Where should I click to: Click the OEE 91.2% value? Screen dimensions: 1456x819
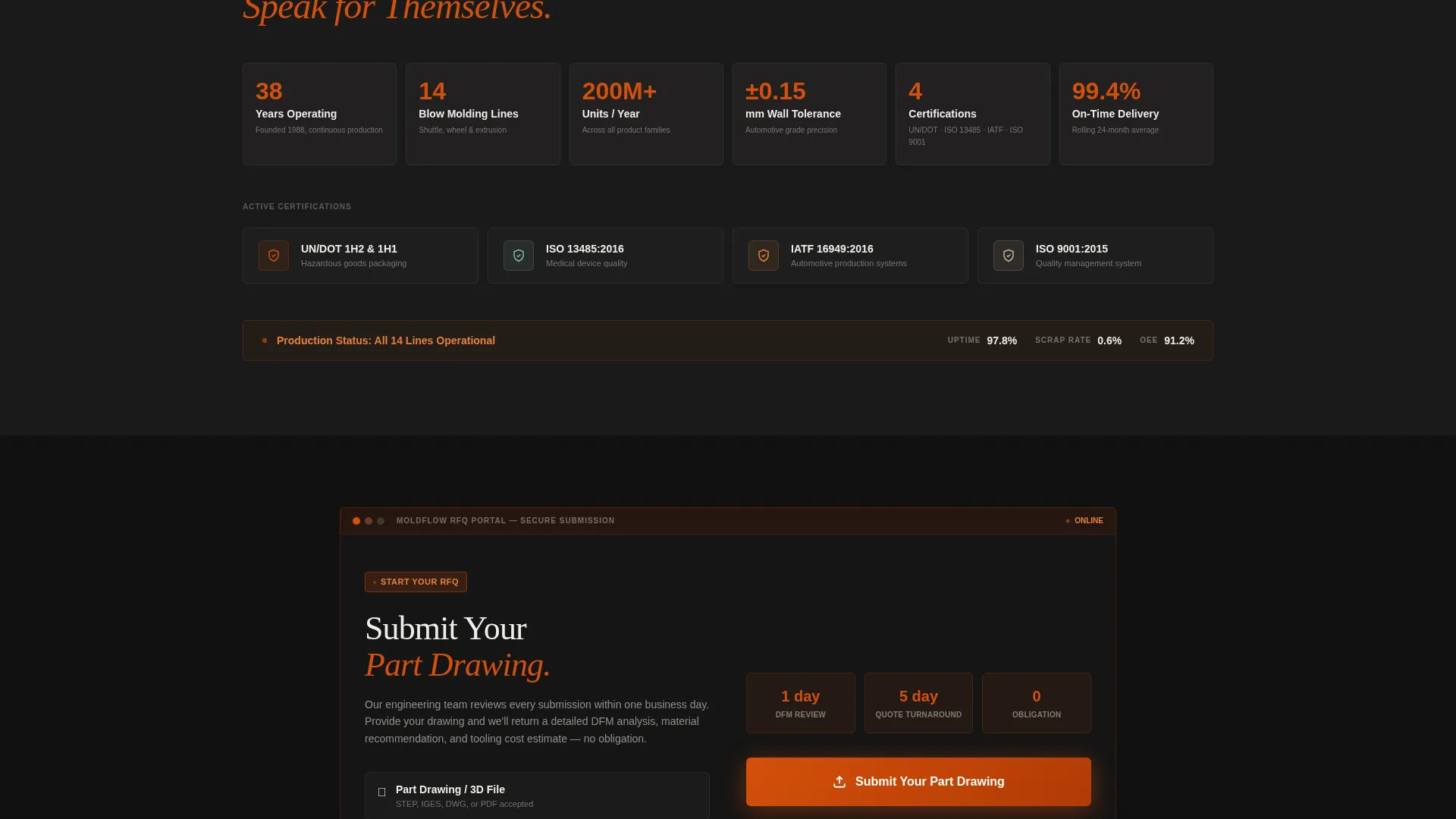(1179, 340)
